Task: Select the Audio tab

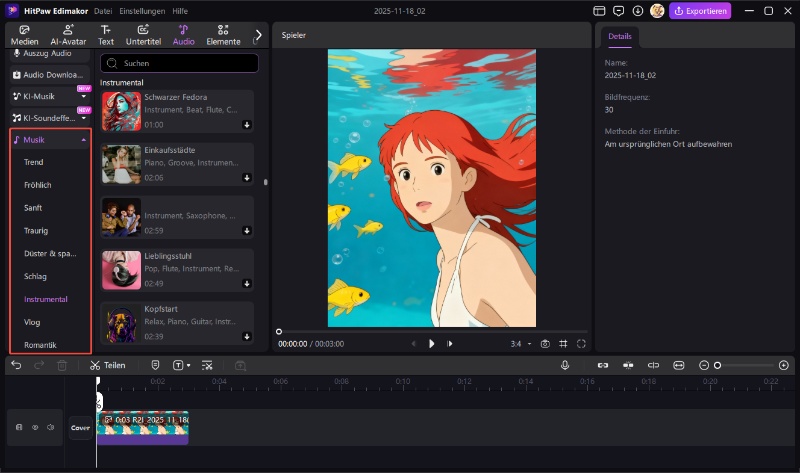Action: [x=184, y=35]
